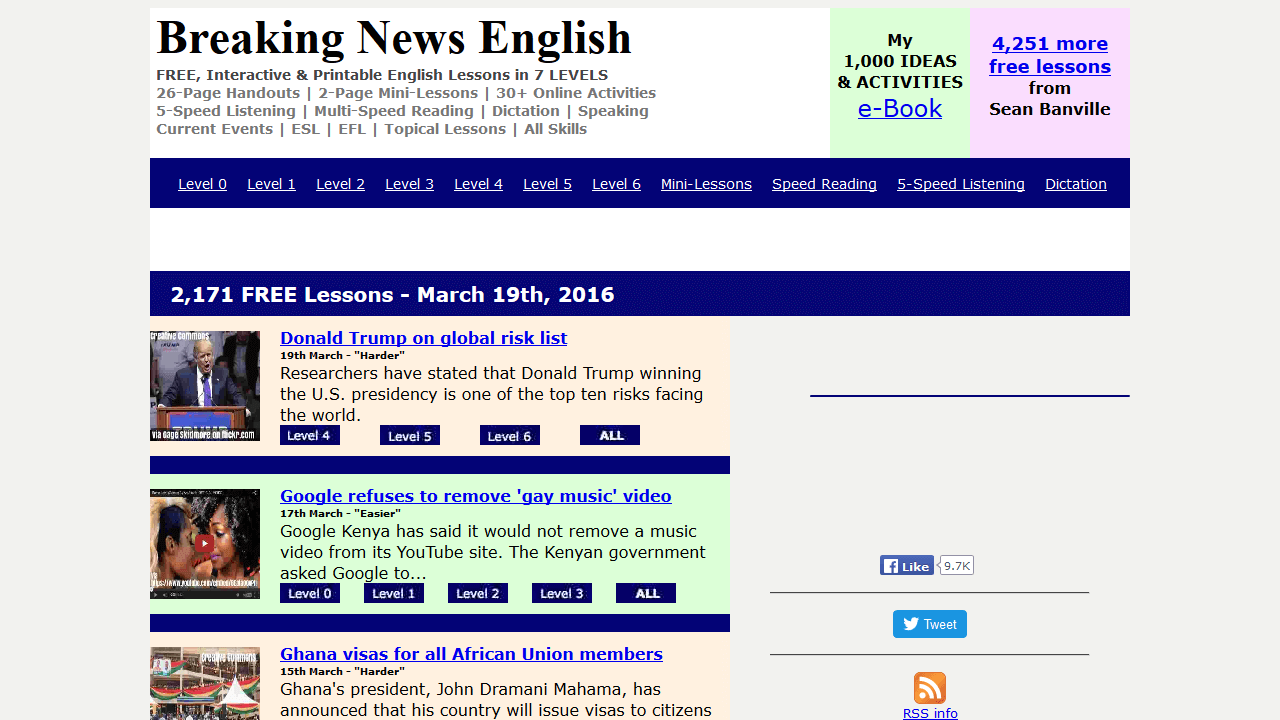
Task: Select Level 0 for the Google lesson
Action: 310,593
